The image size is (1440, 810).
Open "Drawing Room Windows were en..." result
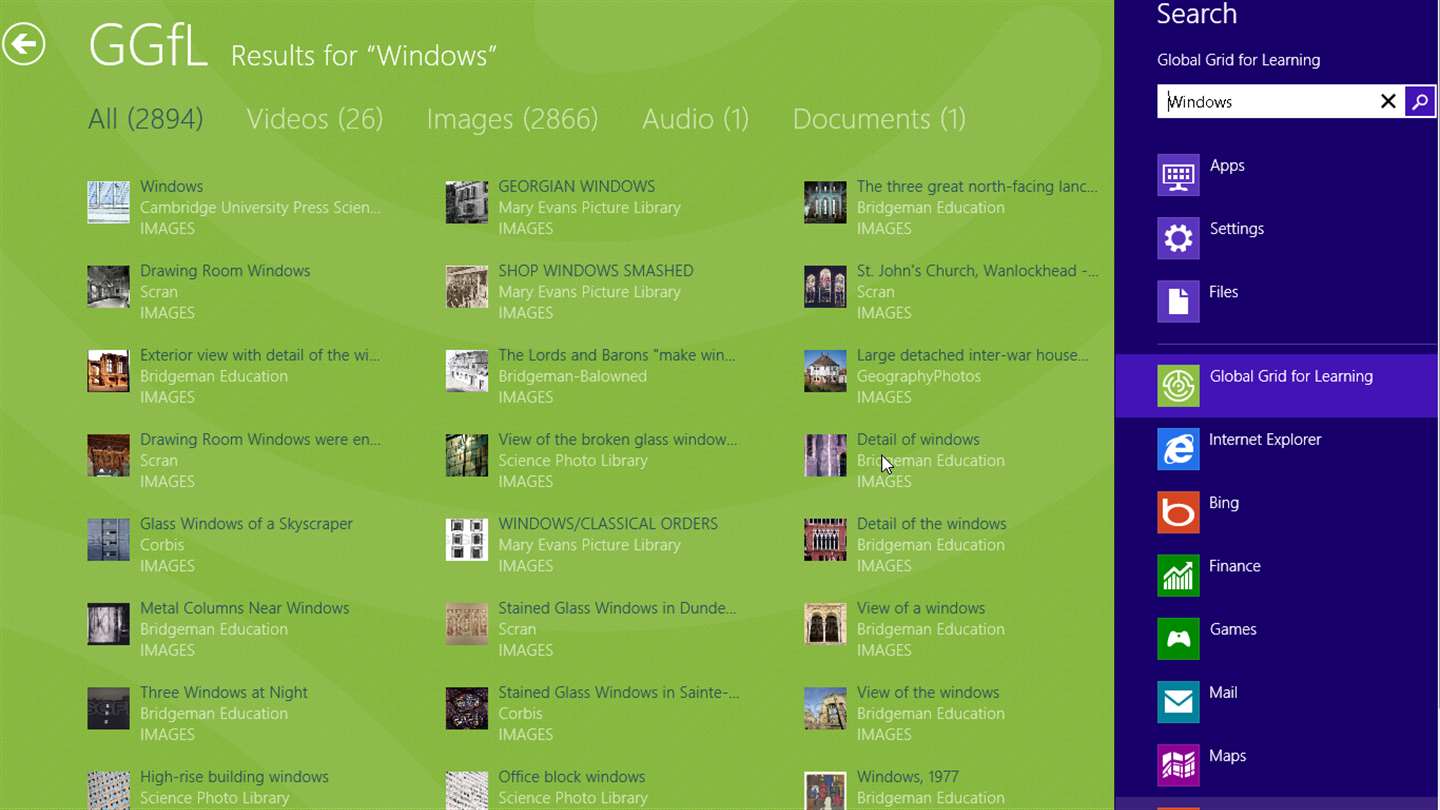click(234, 460)
